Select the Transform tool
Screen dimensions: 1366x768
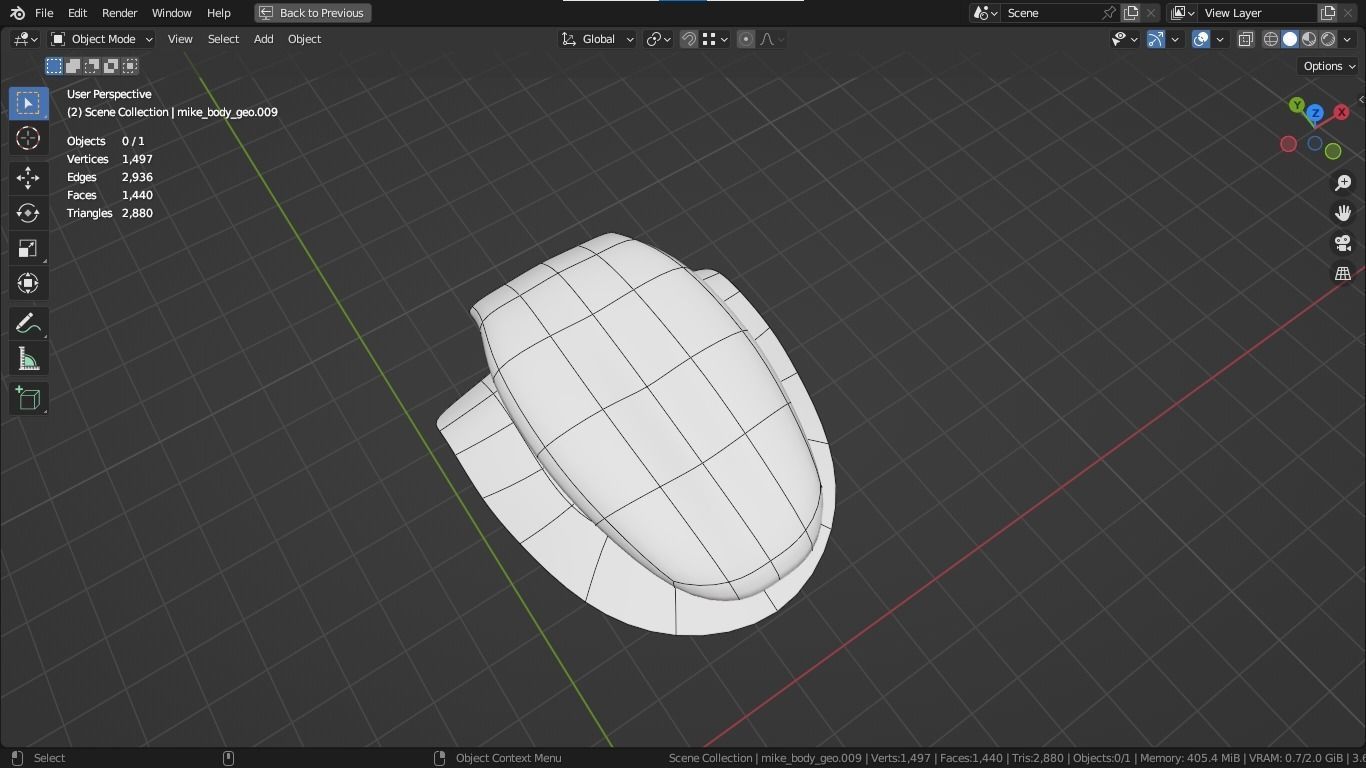[28, 283]
